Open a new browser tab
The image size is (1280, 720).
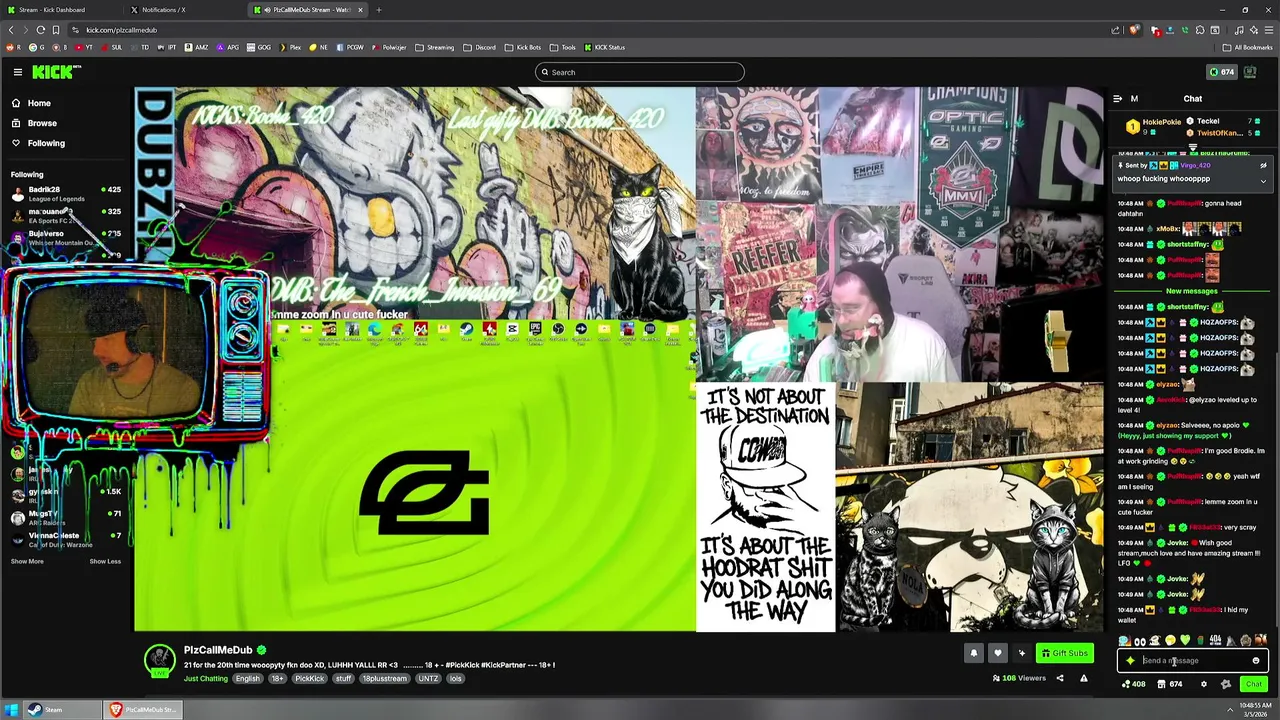(379, 10)
